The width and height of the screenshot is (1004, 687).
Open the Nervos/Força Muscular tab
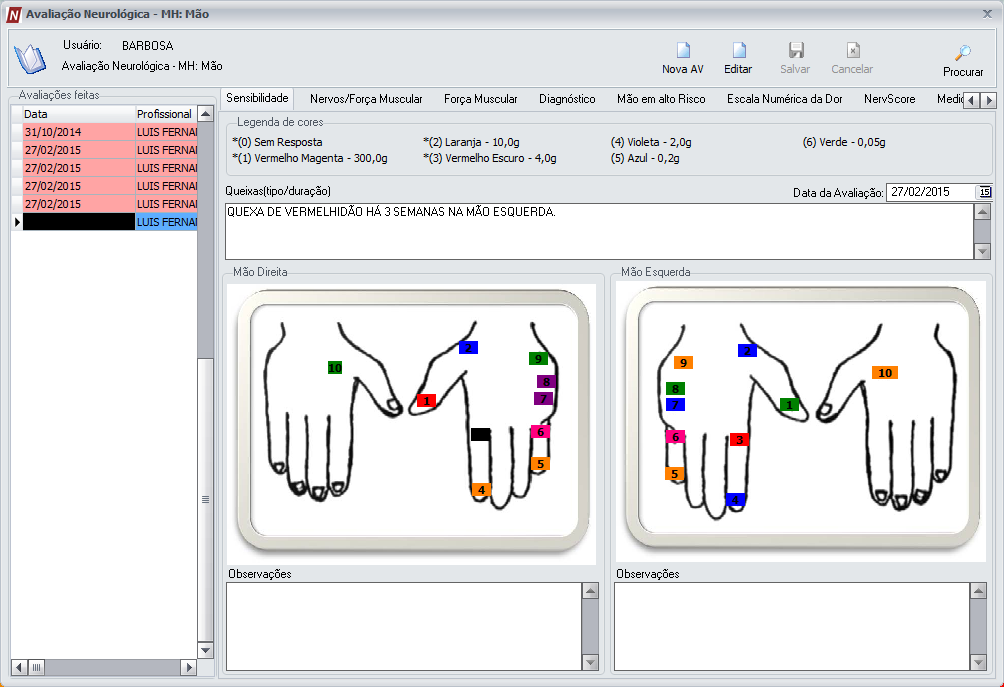coord(366,99)
